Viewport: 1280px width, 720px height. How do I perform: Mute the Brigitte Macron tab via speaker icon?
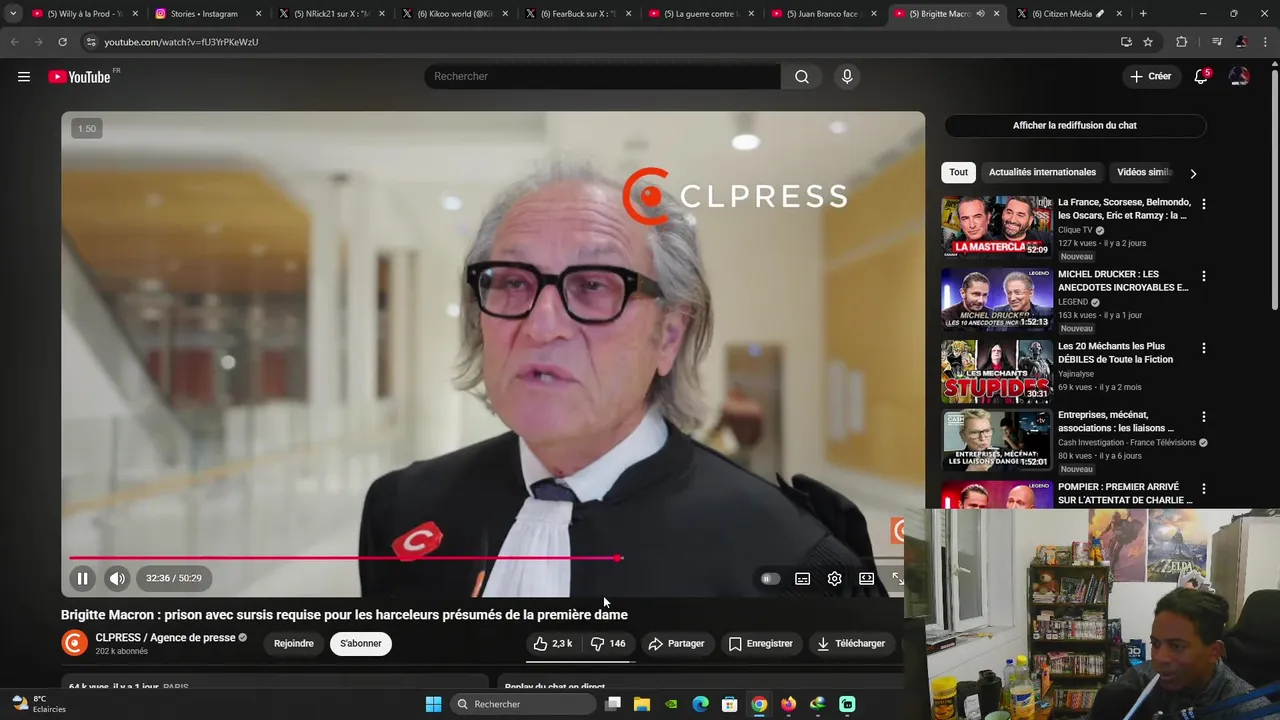point(980,14)
